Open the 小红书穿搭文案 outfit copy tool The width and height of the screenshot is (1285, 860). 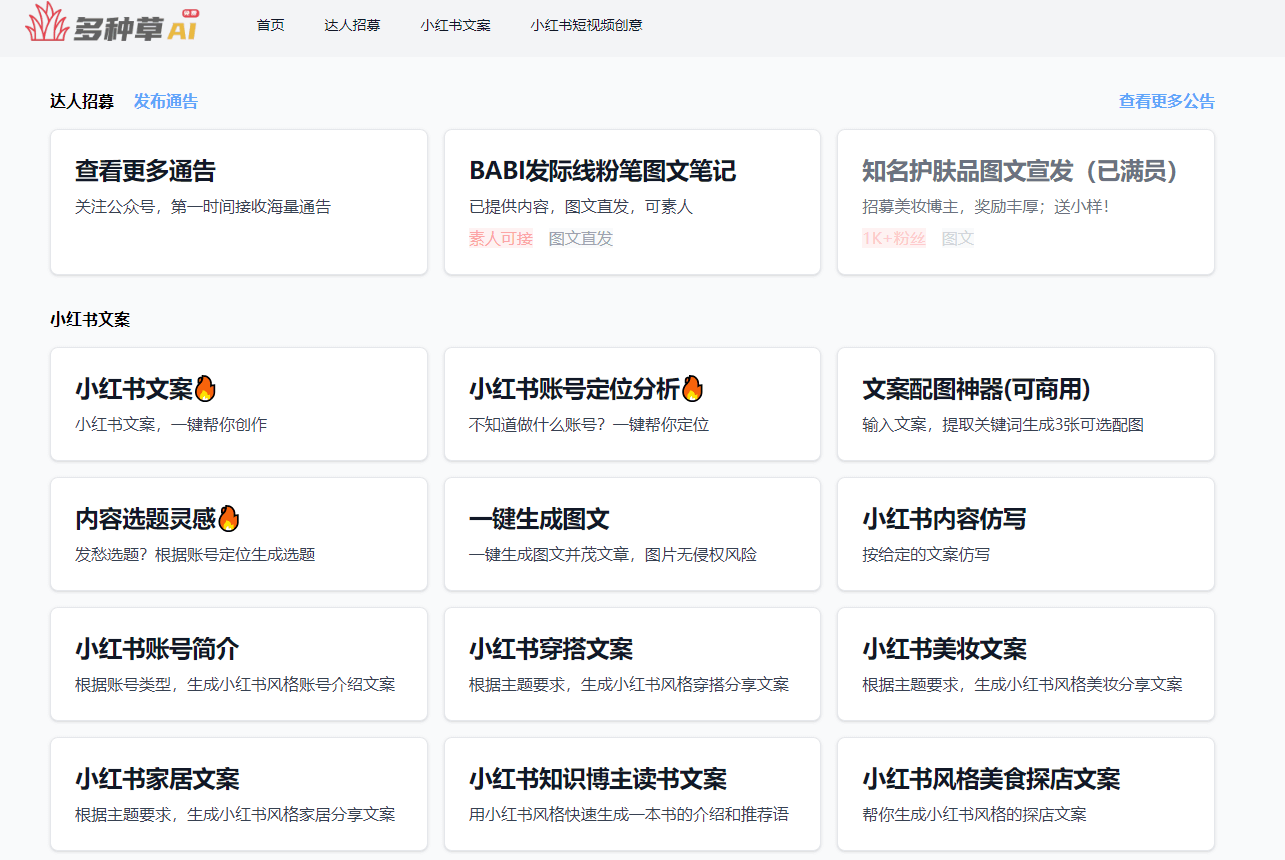pos(631,664)
